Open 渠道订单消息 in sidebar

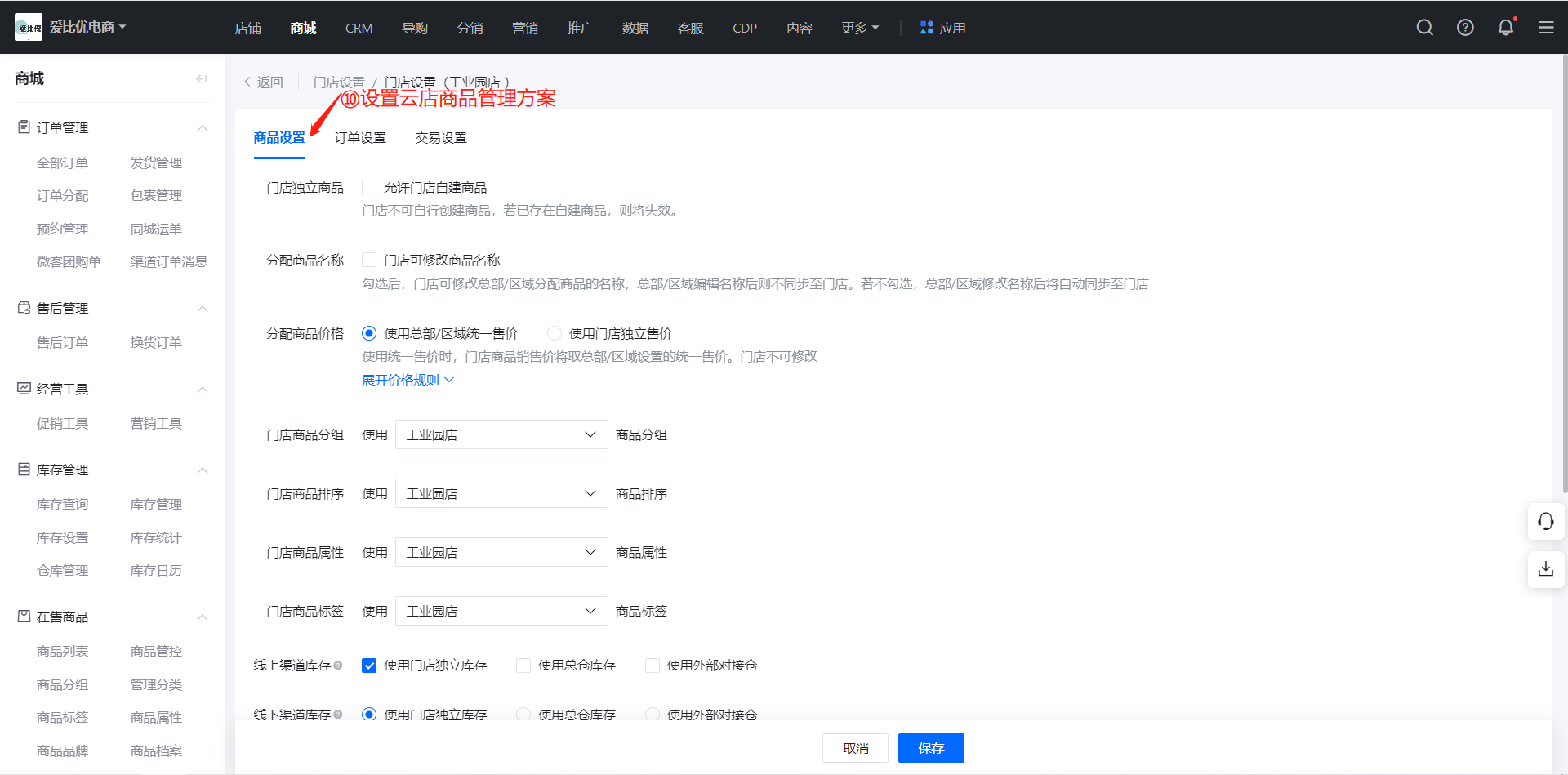[169, 261]
